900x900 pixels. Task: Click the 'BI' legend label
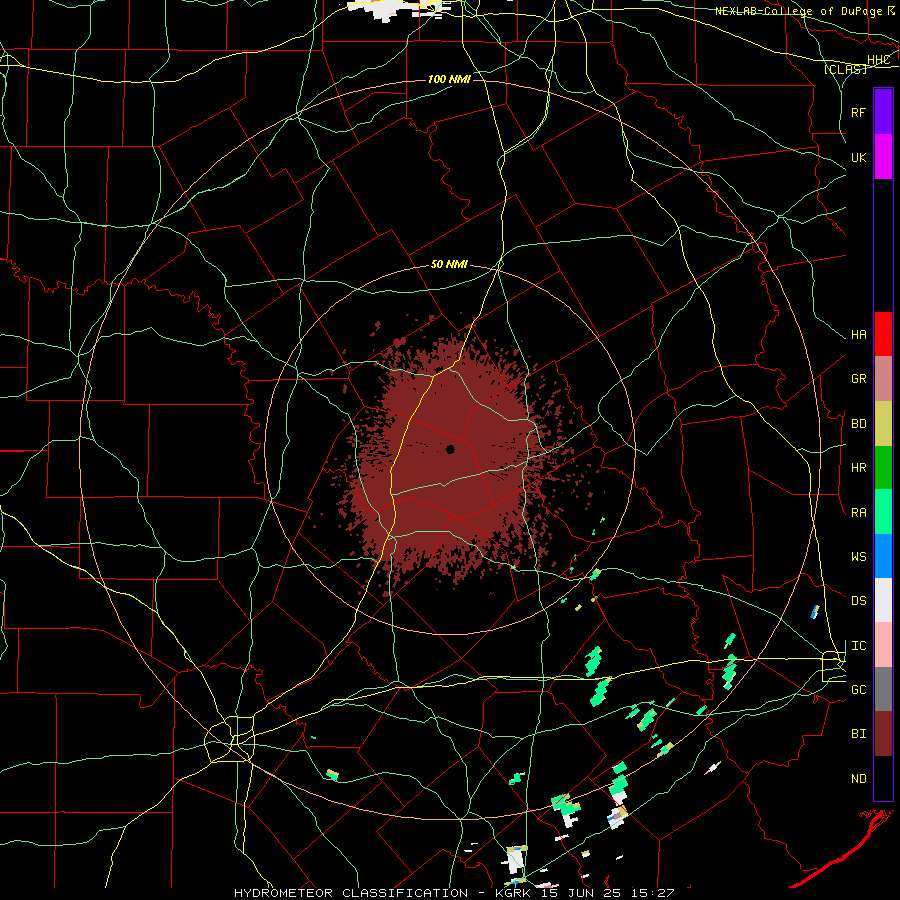(859, 734)
